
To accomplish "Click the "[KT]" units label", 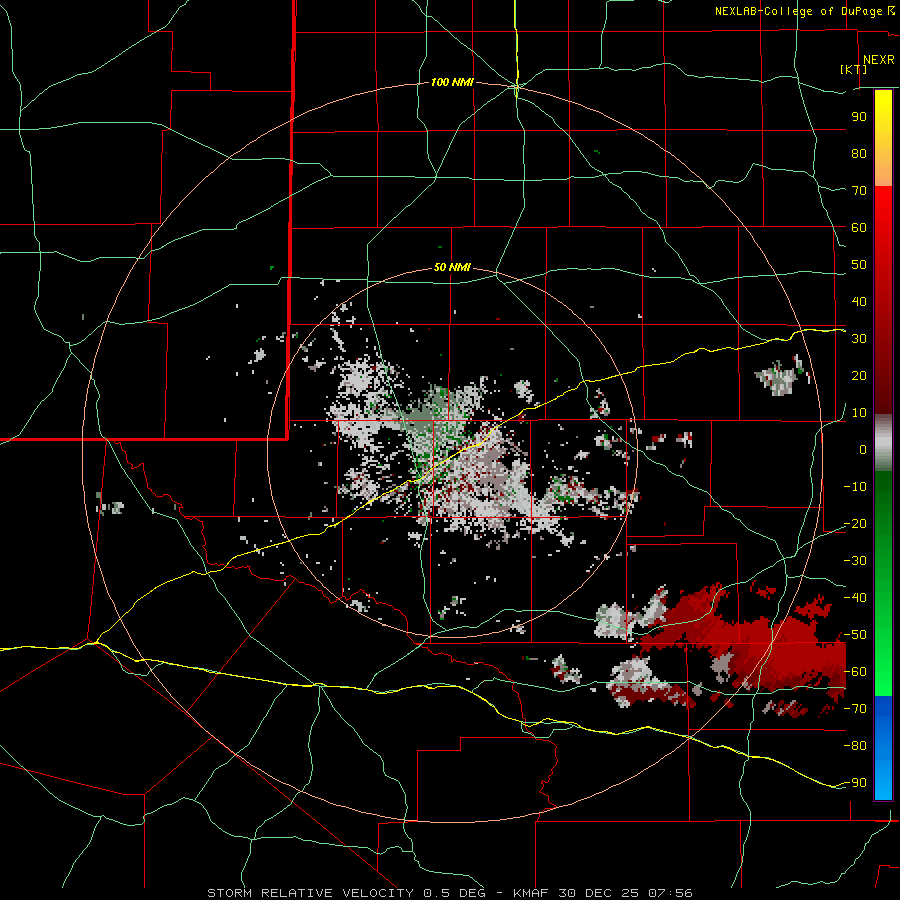I will point(854,69).
